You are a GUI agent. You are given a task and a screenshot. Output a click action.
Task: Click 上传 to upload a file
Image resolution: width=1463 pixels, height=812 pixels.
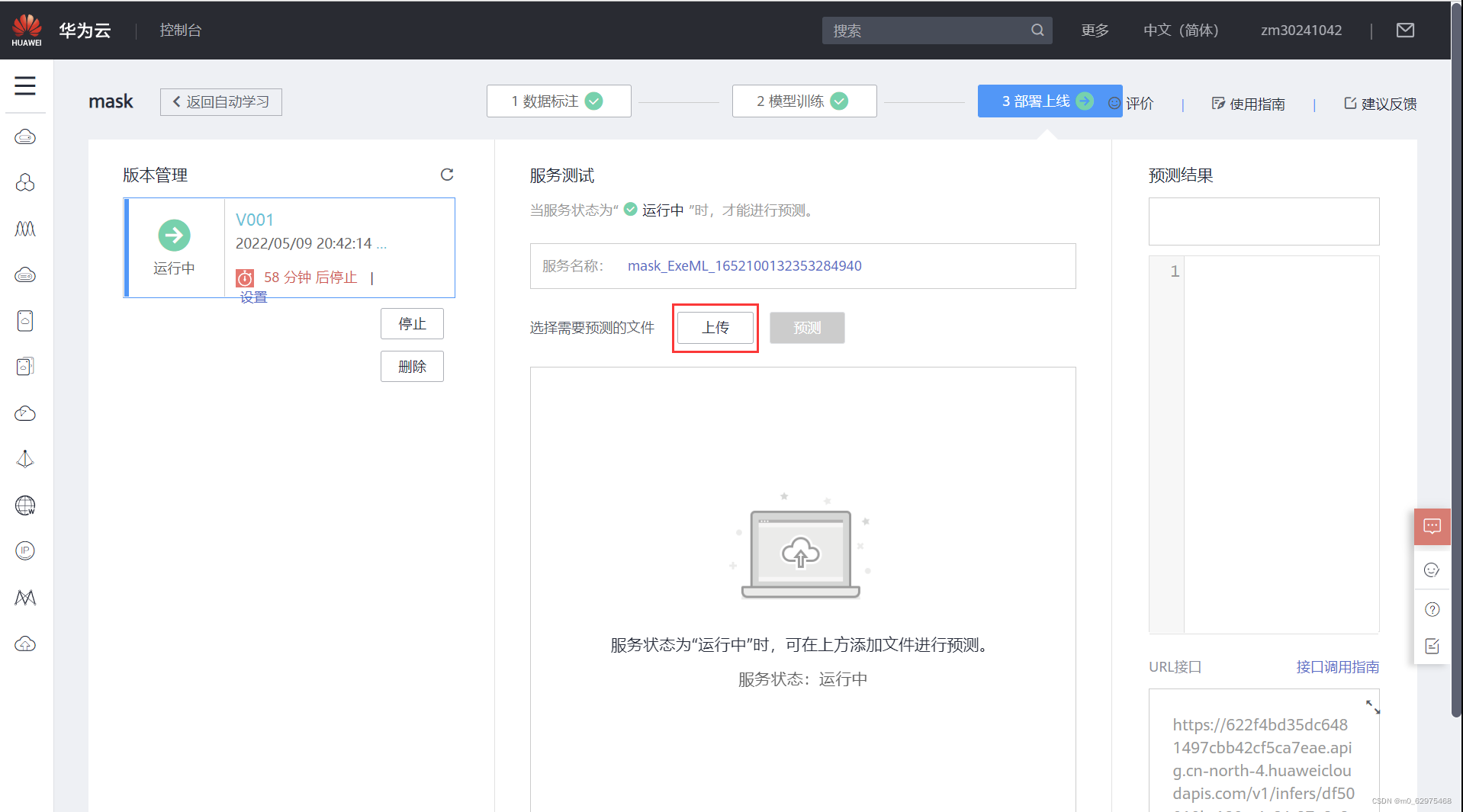click(x=715, y=328)
